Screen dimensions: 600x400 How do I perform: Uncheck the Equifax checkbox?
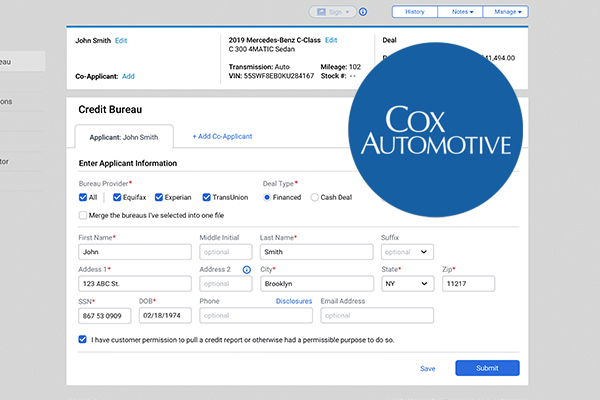click(x=117, y=197)
